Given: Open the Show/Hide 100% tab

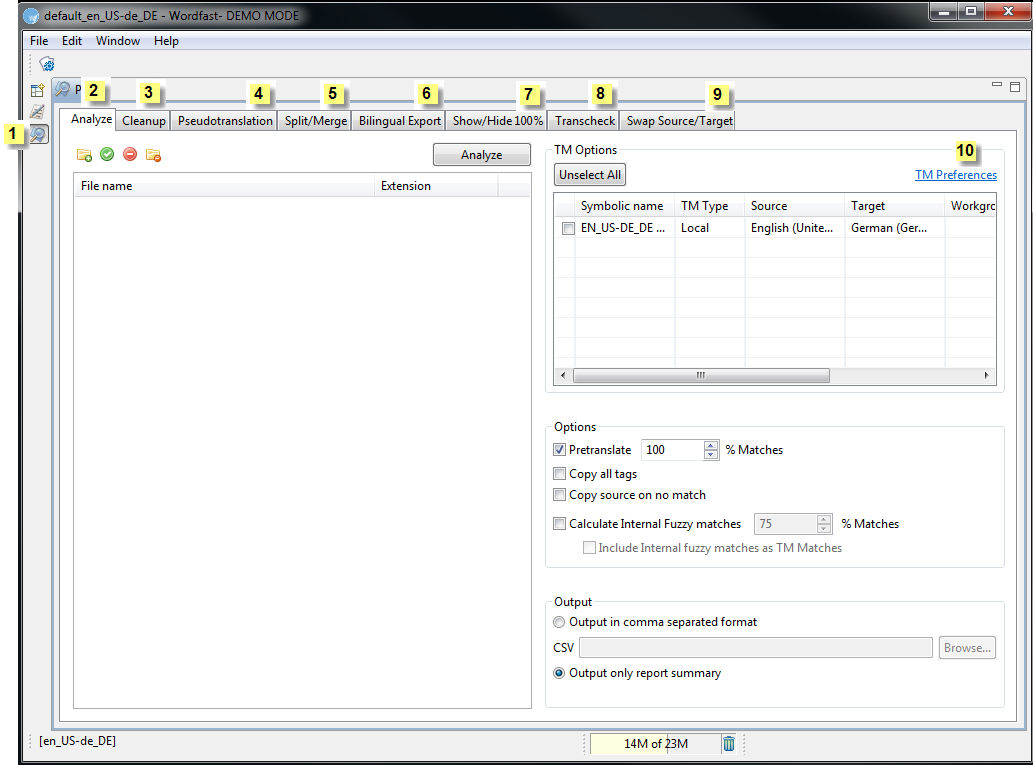Looking at the screenshot, I should [x=497, y=121].
